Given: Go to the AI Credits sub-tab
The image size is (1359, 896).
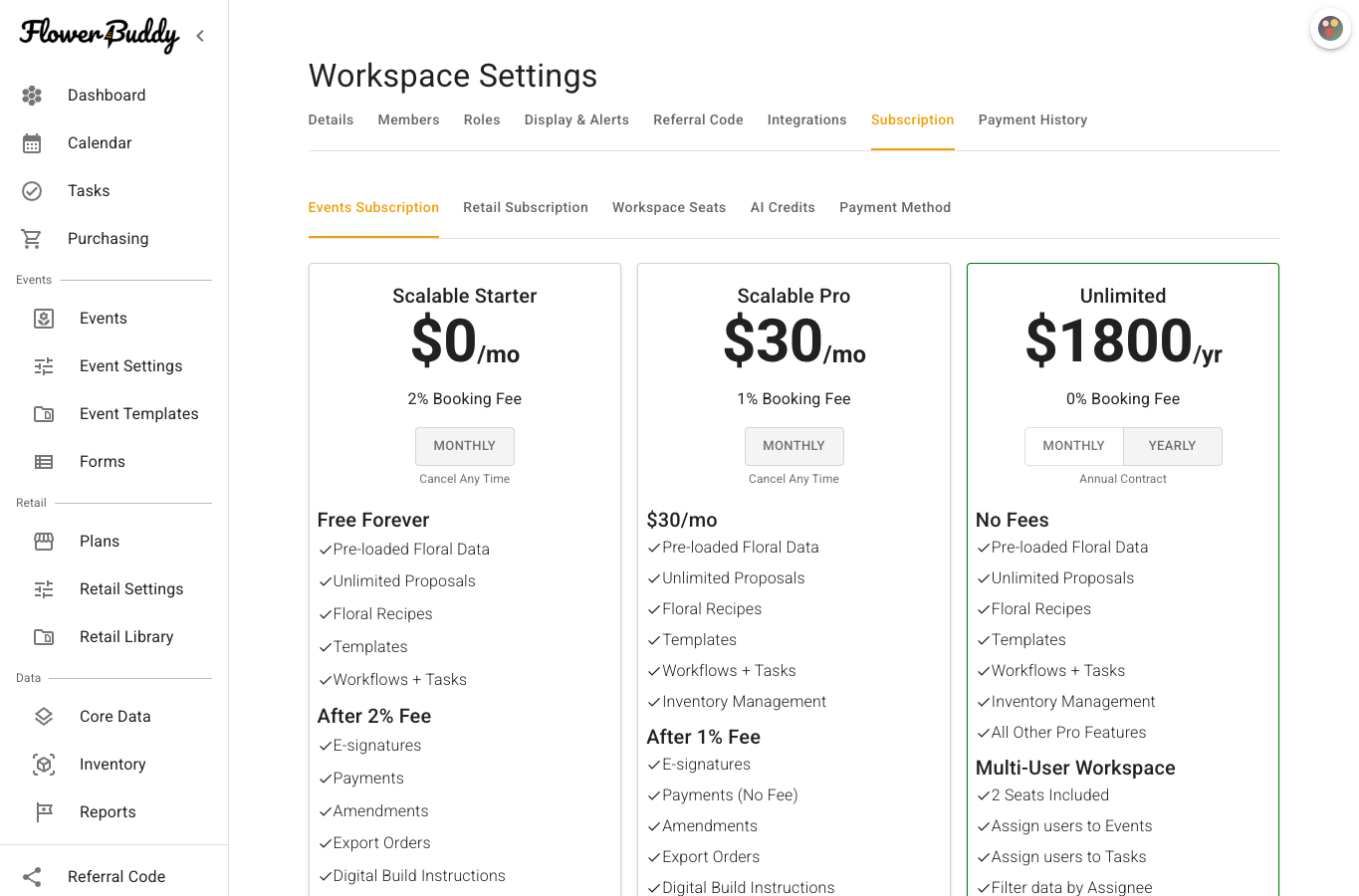Looking at the screenshot, I should (784, 208).
